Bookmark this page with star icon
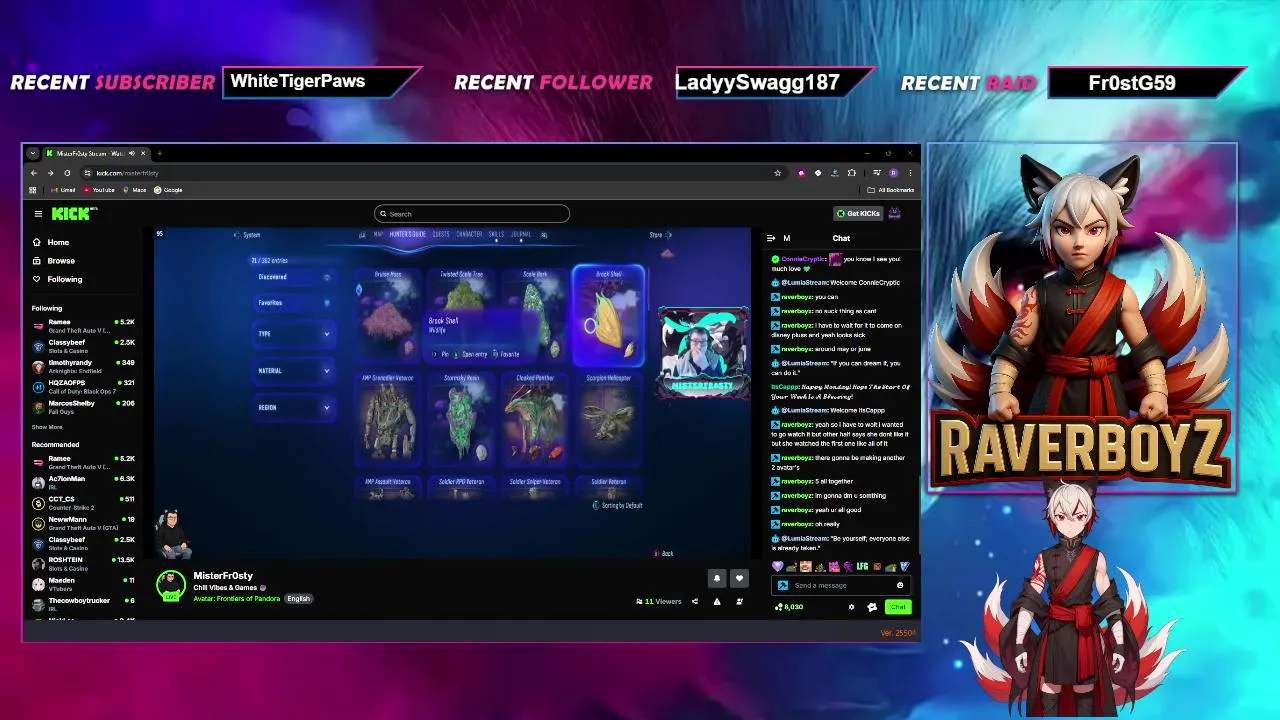 coord(777,173)
